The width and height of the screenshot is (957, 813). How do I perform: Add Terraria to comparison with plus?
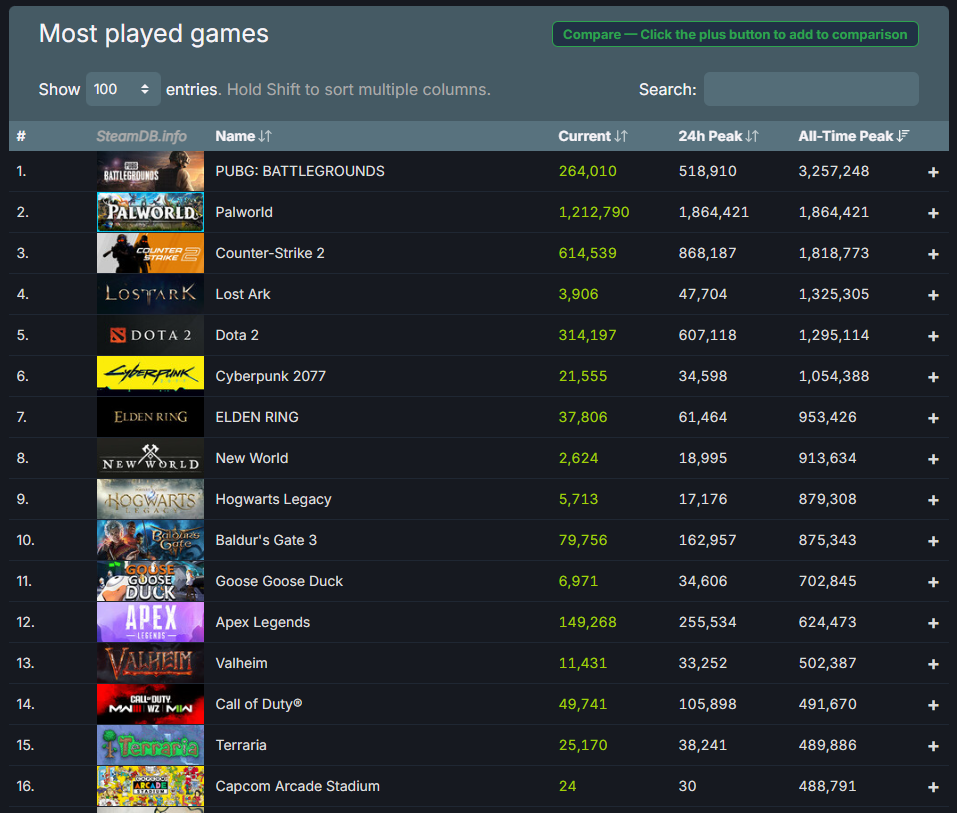point(933,746)
